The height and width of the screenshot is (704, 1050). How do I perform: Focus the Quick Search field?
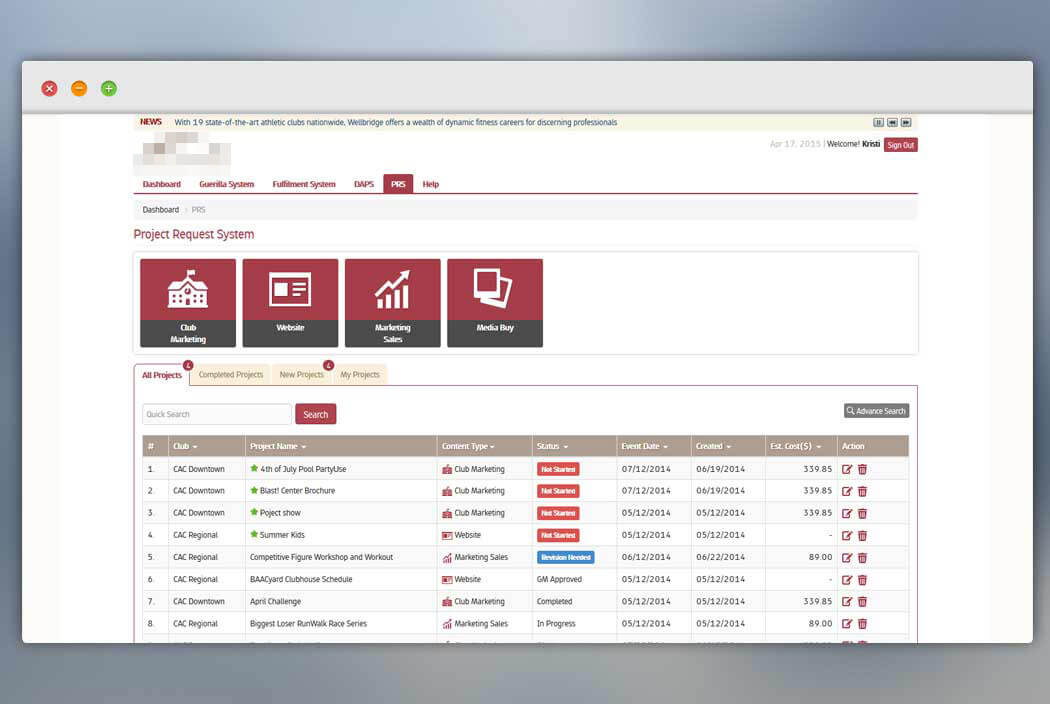coord(217,414)
